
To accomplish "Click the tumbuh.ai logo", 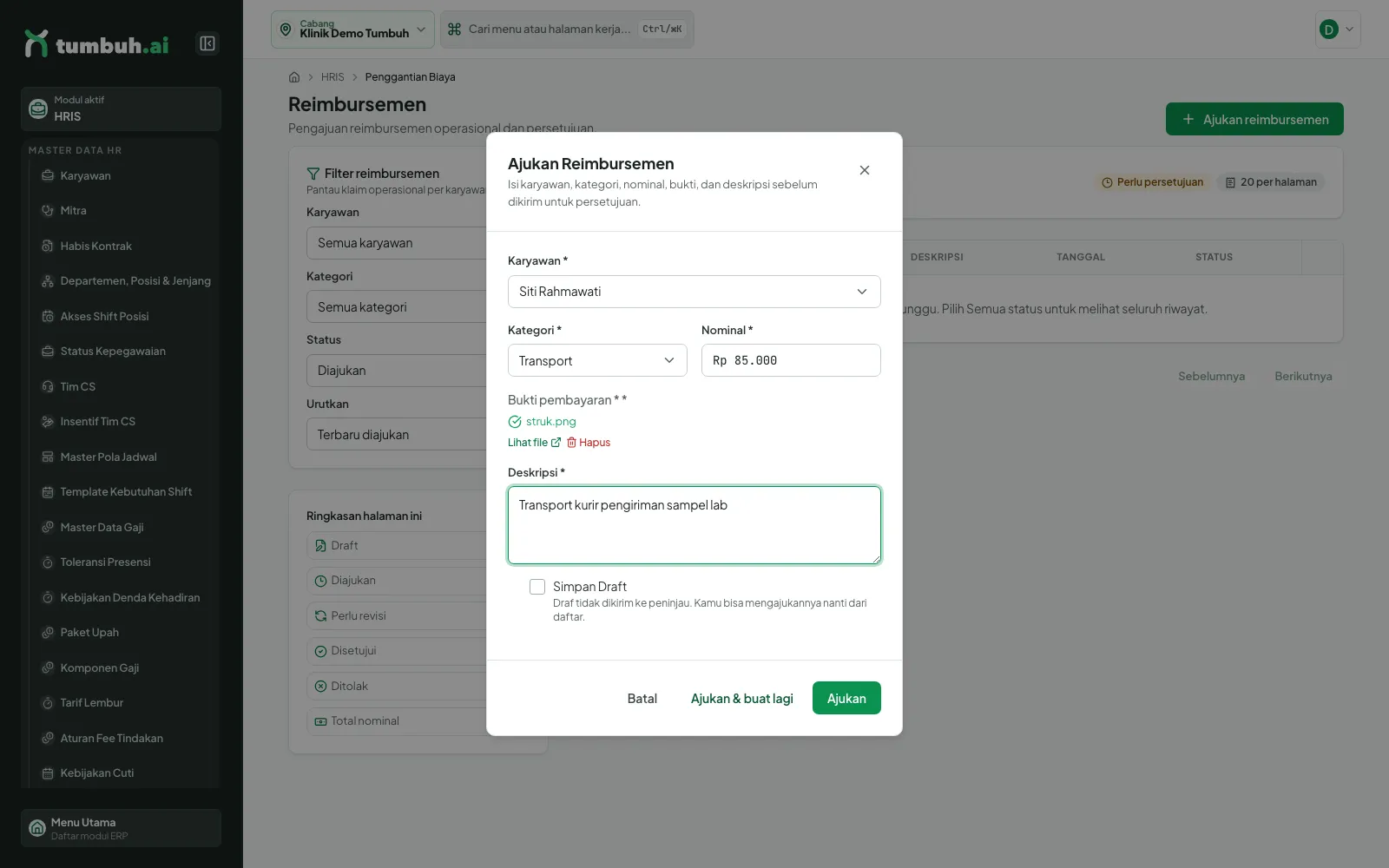I will click(96, 44).
